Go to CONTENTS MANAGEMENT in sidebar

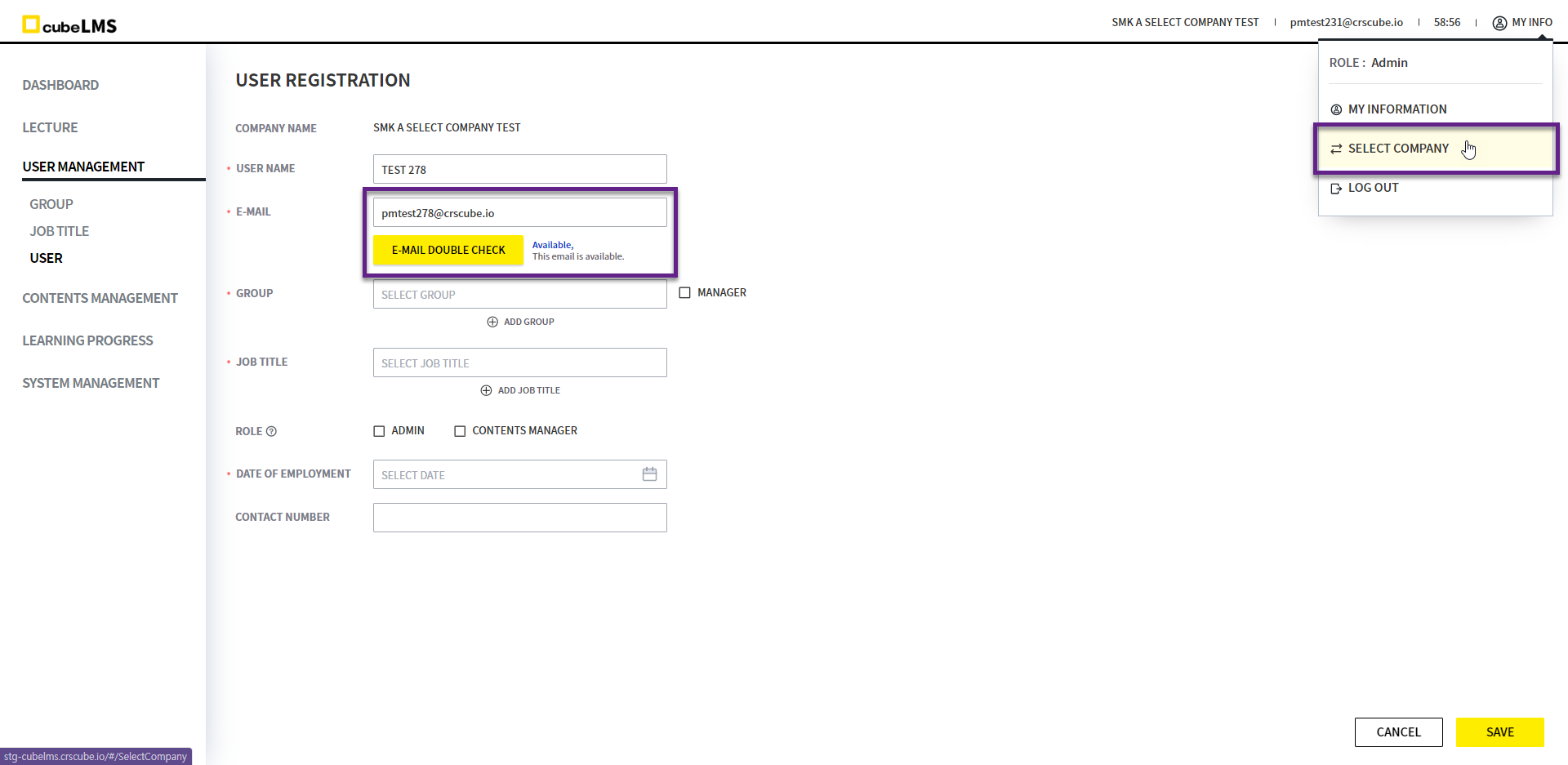point(100,298)
